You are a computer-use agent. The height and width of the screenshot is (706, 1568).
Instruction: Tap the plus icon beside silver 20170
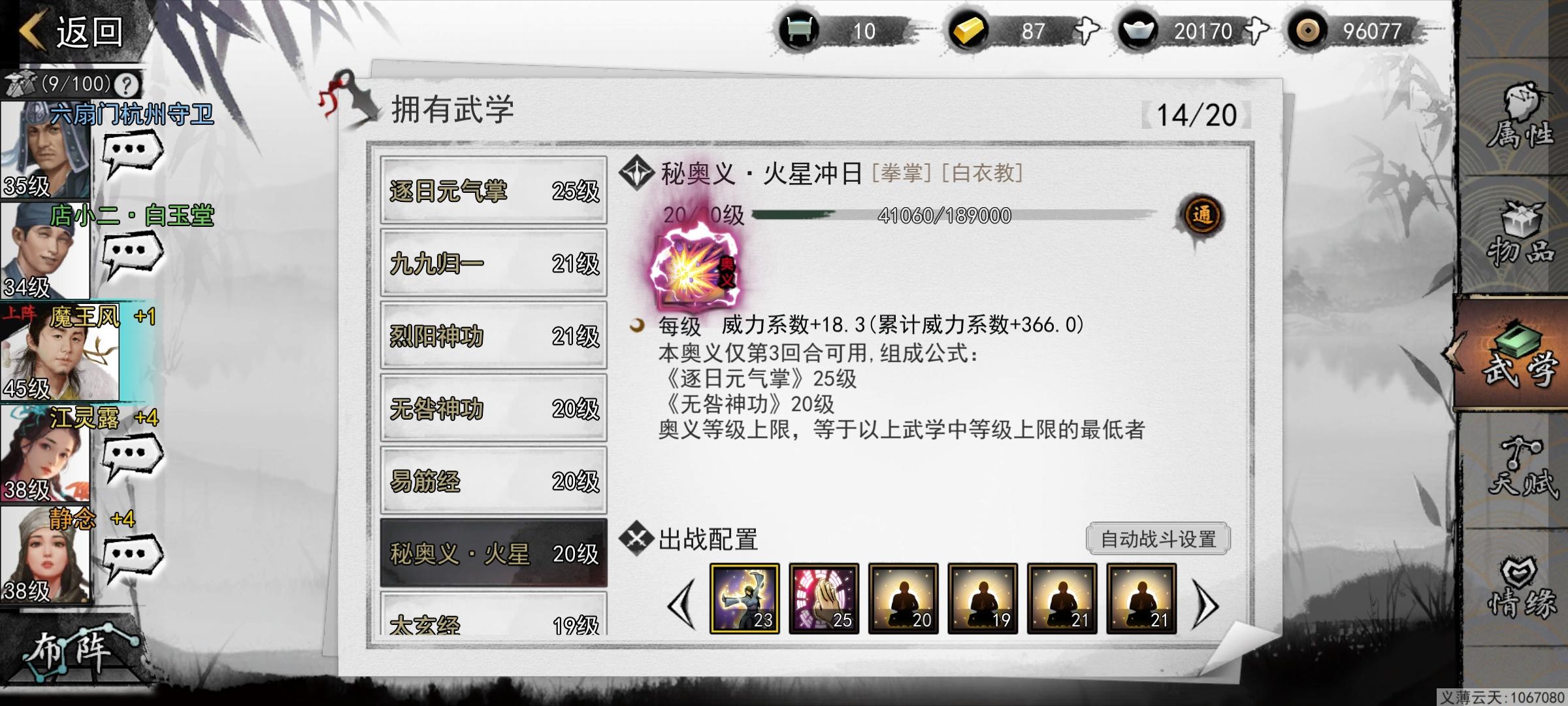tap(1256, 31)
